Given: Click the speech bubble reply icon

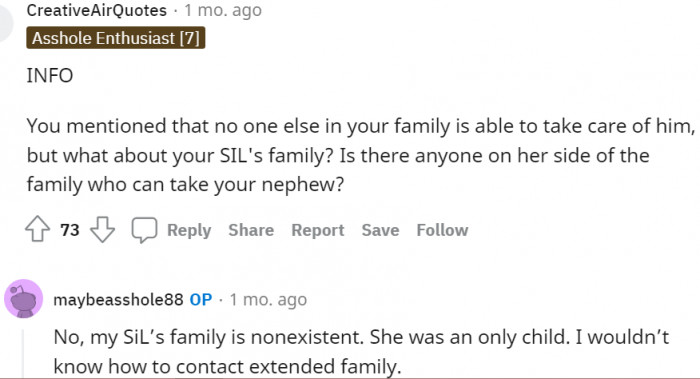Looking at the screenshot, I should [144, 230].
